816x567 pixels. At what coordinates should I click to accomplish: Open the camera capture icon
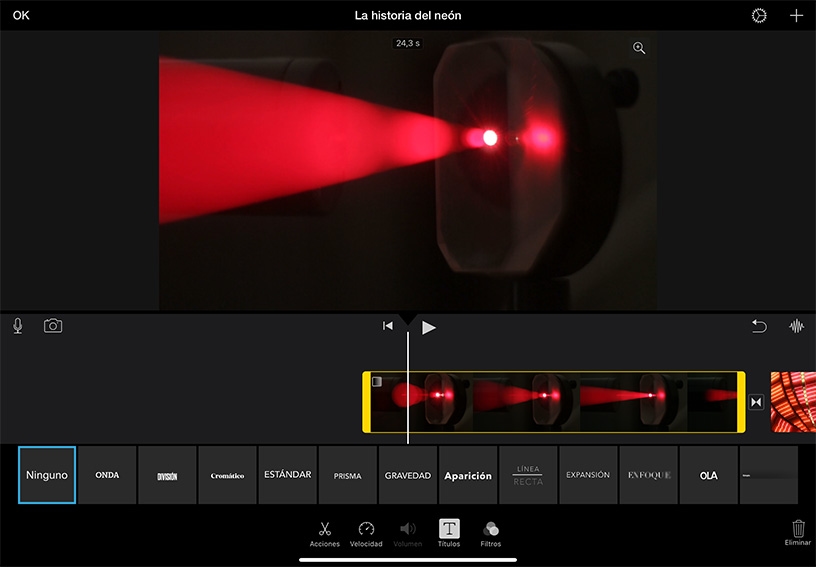53,326
